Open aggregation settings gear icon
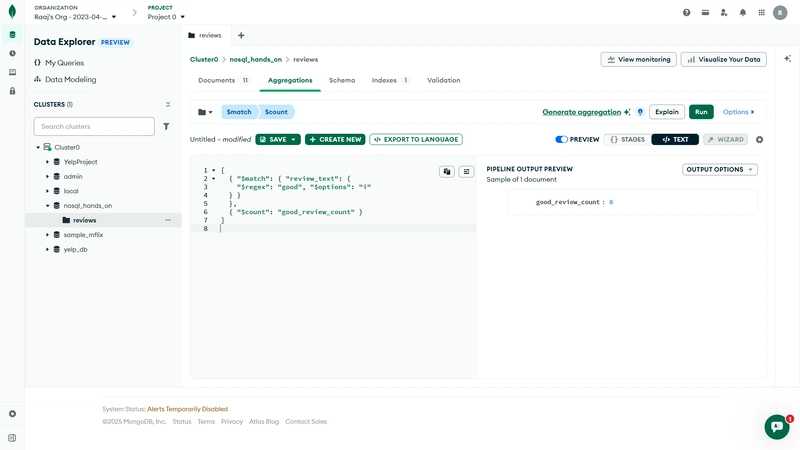Image resolution: width=800 pixels, height=450 pixels. point(760,139)
